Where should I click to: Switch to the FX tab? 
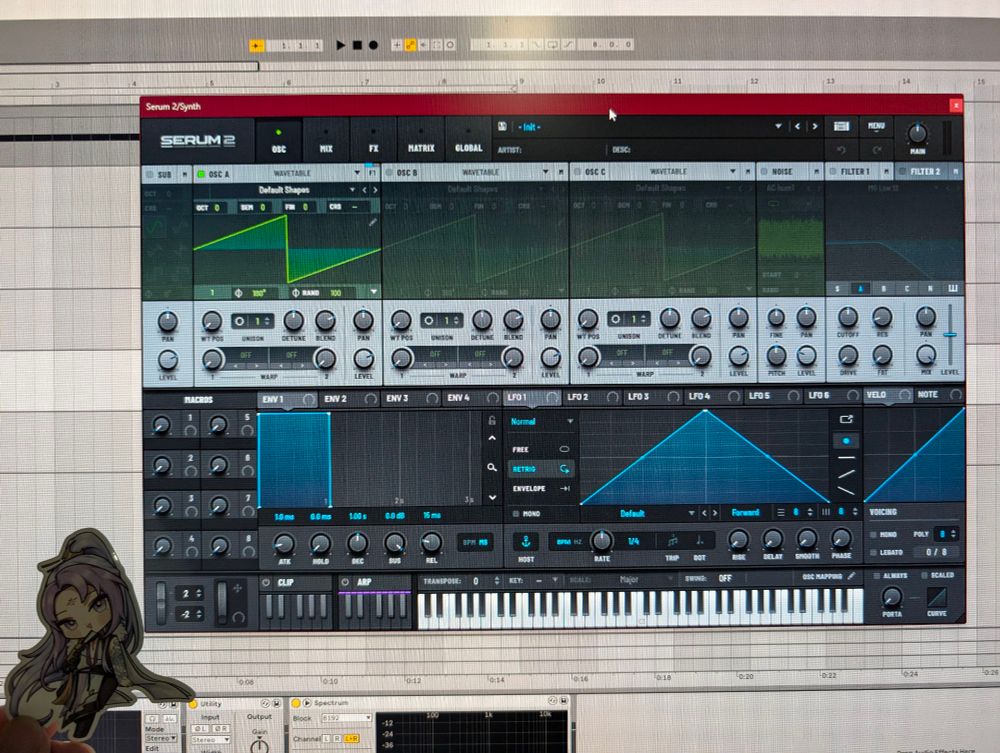point(373,140)
